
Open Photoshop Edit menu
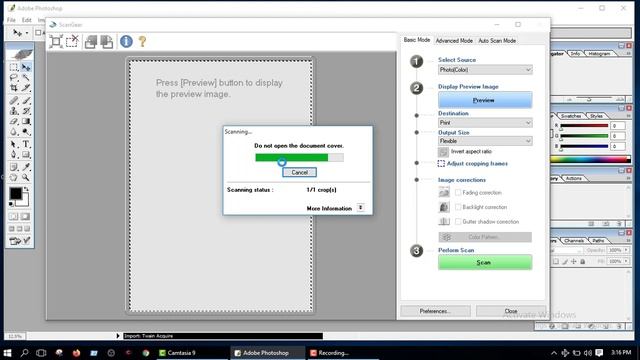[27, 20]
